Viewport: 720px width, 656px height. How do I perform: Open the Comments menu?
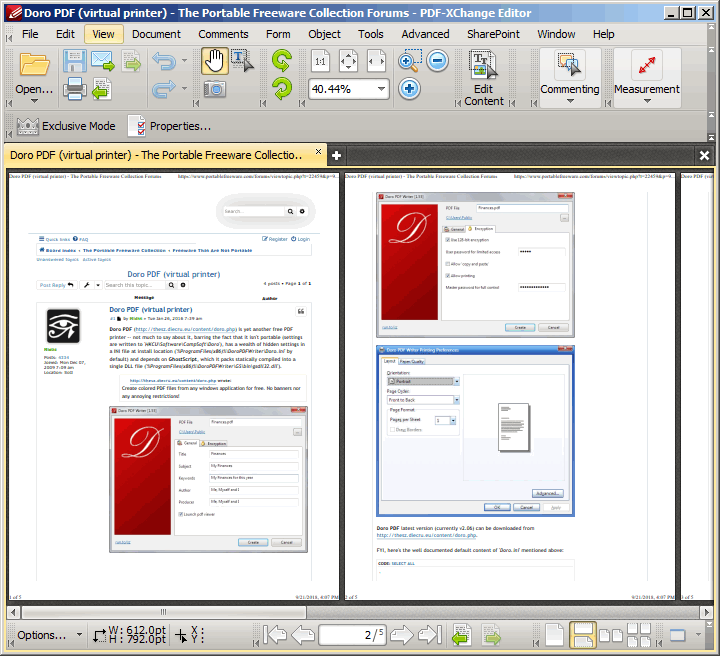[223, 33]
